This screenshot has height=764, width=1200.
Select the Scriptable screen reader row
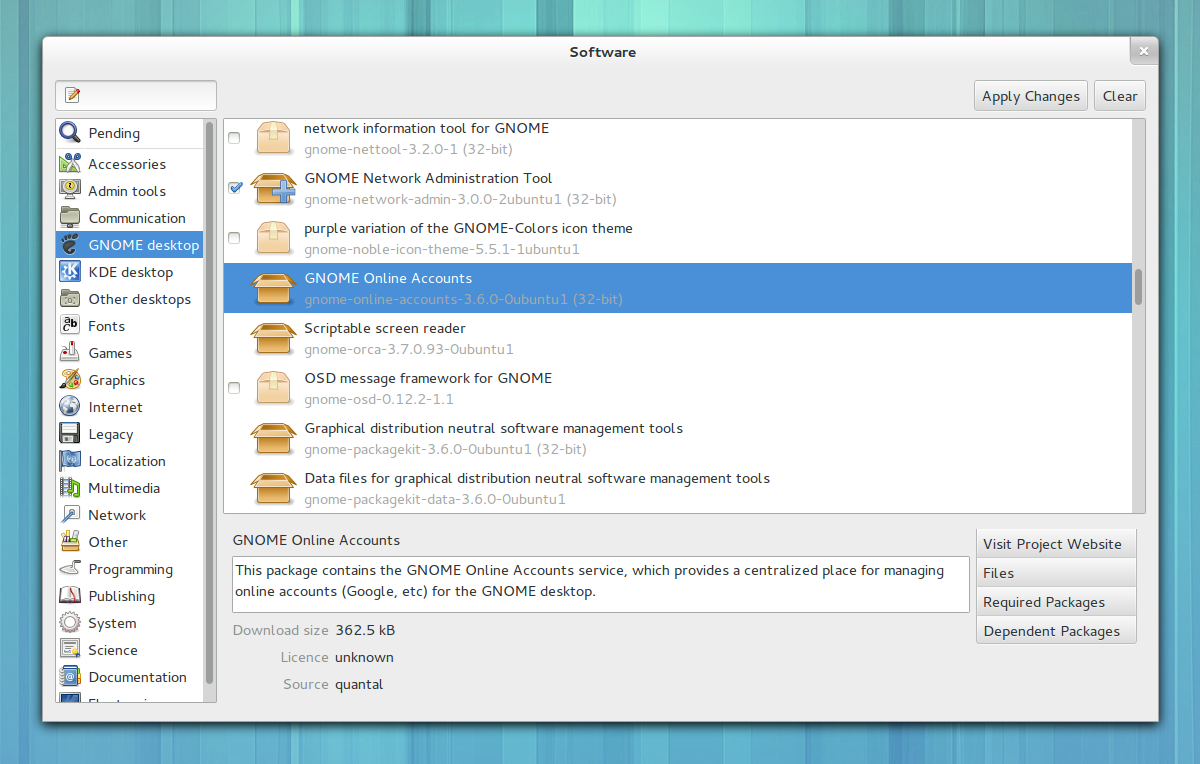pos(678,338)
